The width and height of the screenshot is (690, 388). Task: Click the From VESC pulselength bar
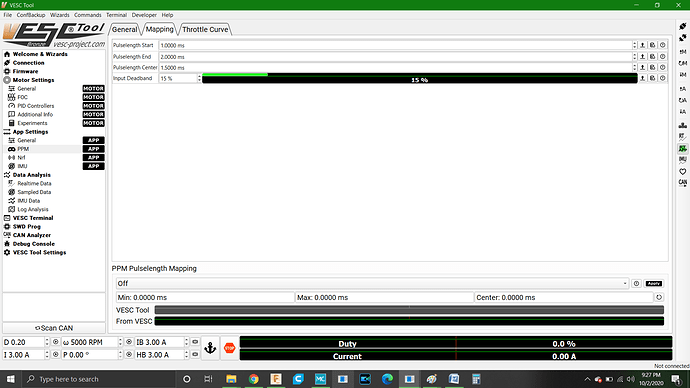409,322
